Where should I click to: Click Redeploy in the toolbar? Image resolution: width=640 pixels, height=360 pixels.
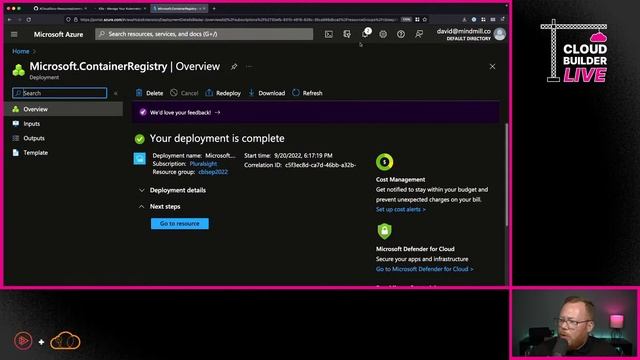tap(223, 93)
